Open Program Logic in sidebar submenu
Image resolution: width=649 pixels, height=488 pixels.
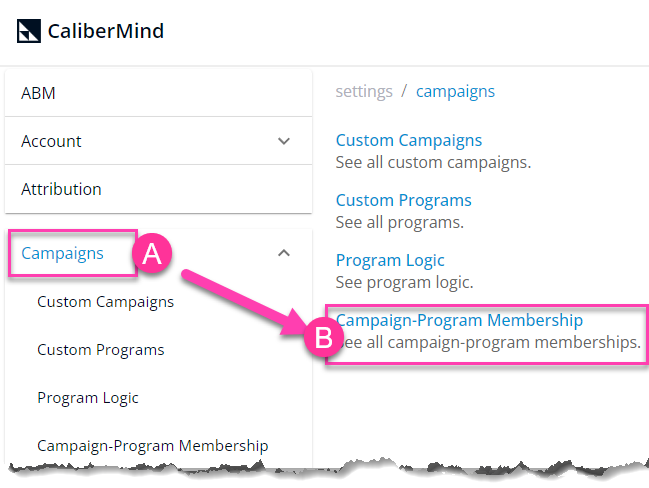88,398
